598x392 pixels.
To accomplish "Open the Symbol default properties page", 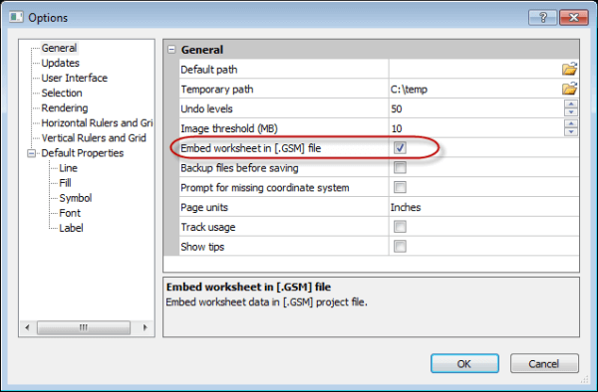I will coord(76,198).
